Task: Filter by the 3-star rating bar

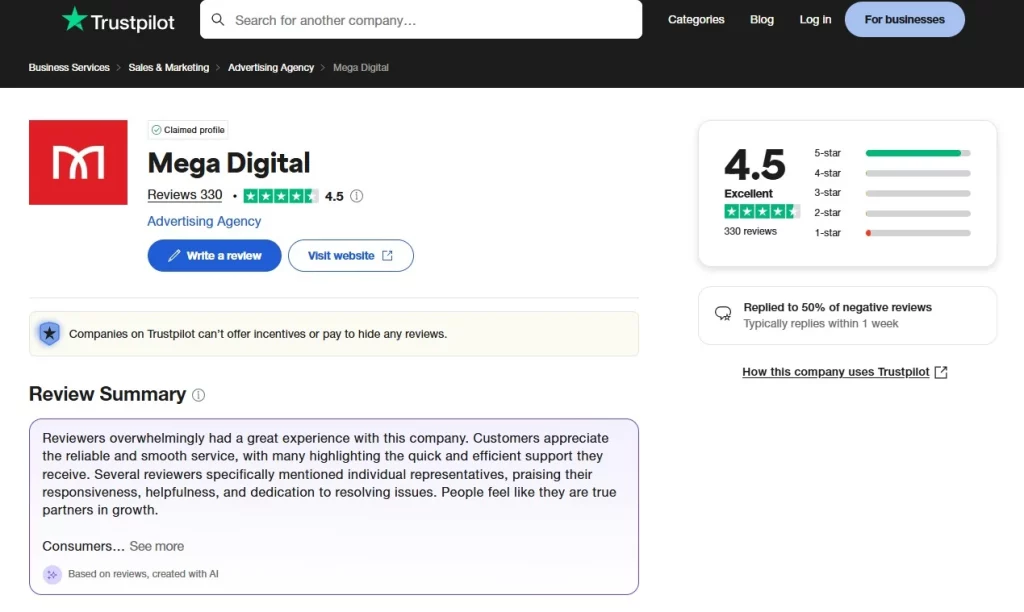Action: coord(918,193)
